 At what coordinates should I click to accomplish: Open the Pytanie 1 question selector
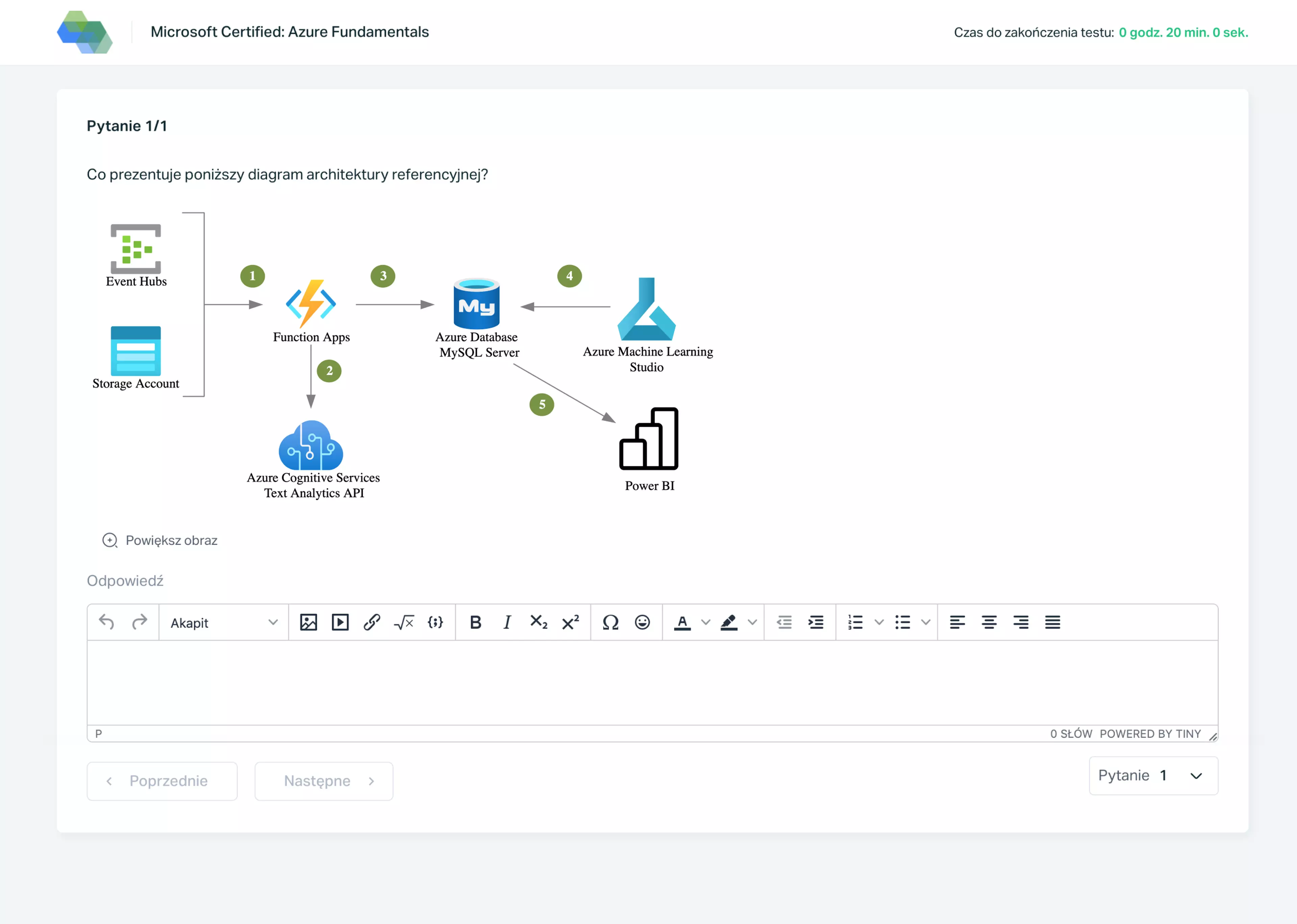coord(1153,775)
